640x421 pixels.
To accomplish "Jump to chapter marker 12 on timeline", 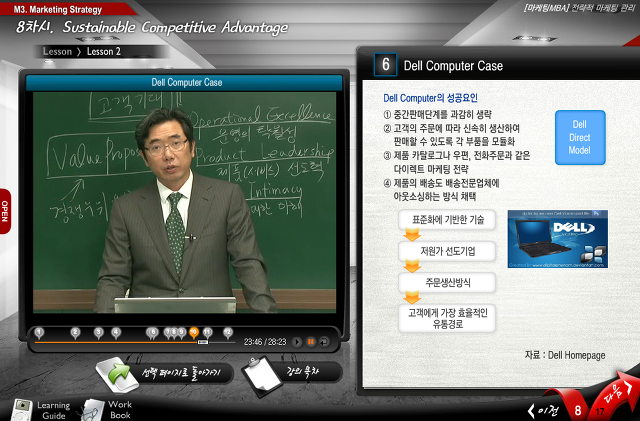I will pyautogui.click(x=228, y=333).
